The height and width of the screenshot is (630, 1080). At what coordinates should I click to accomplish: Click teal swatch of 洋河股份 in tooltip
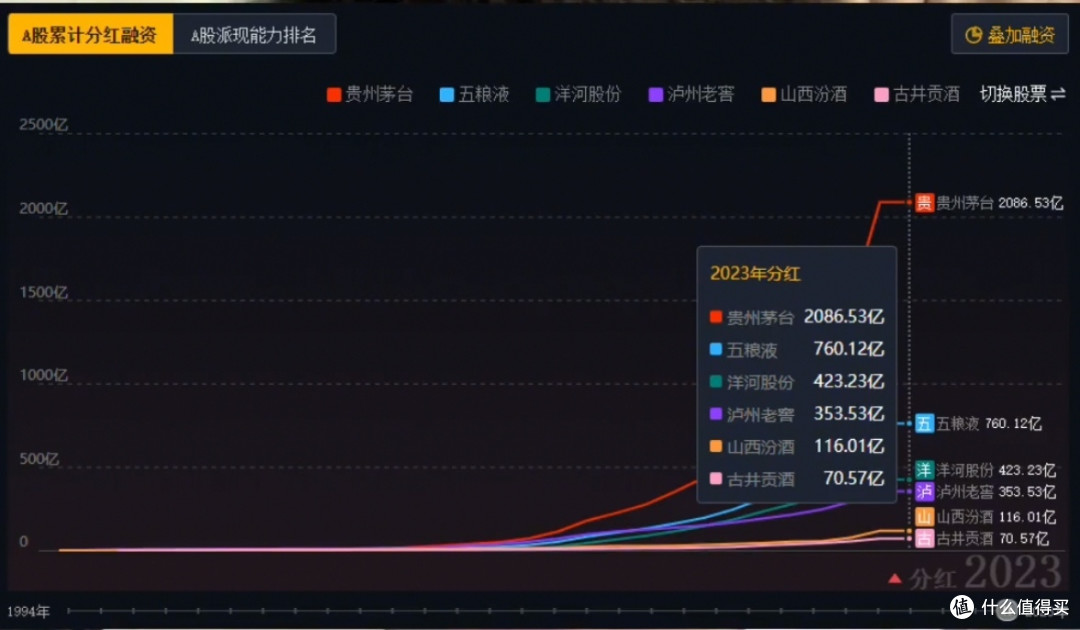click(716, 381)
